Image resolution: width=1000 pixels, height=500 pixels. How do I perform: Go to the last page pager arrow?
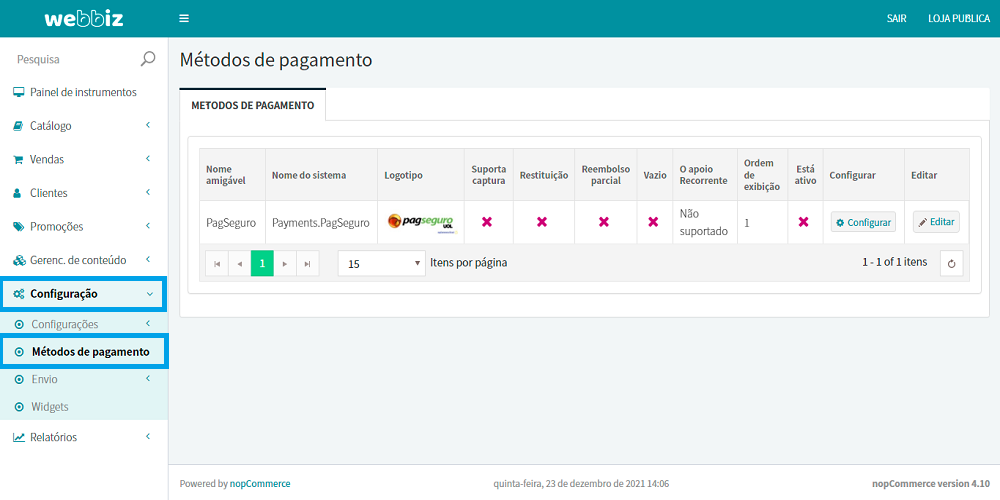[308, 264]
